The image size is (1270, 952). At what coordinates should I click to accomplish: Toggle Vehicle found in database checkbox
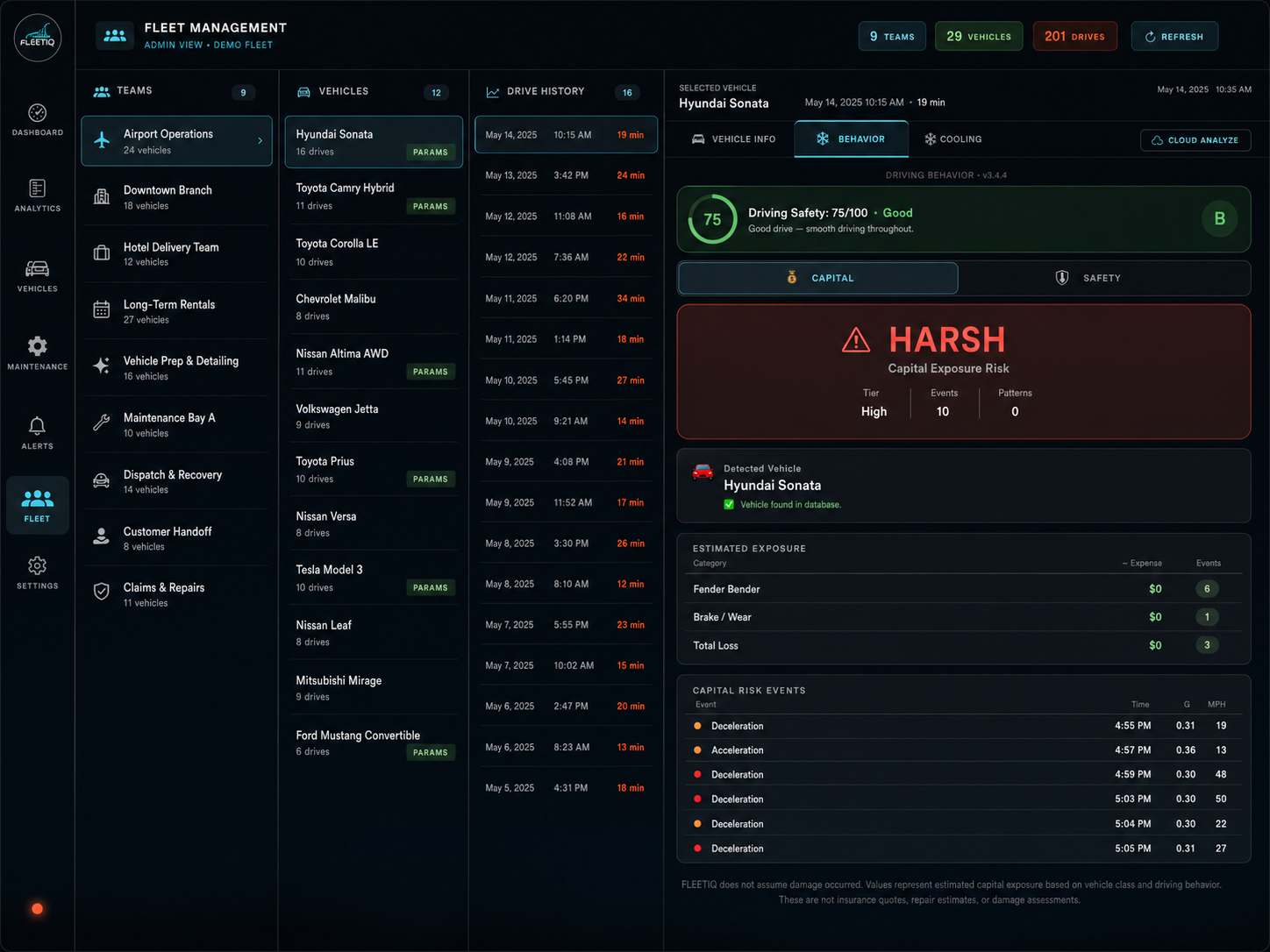click(x=729, y=504)
